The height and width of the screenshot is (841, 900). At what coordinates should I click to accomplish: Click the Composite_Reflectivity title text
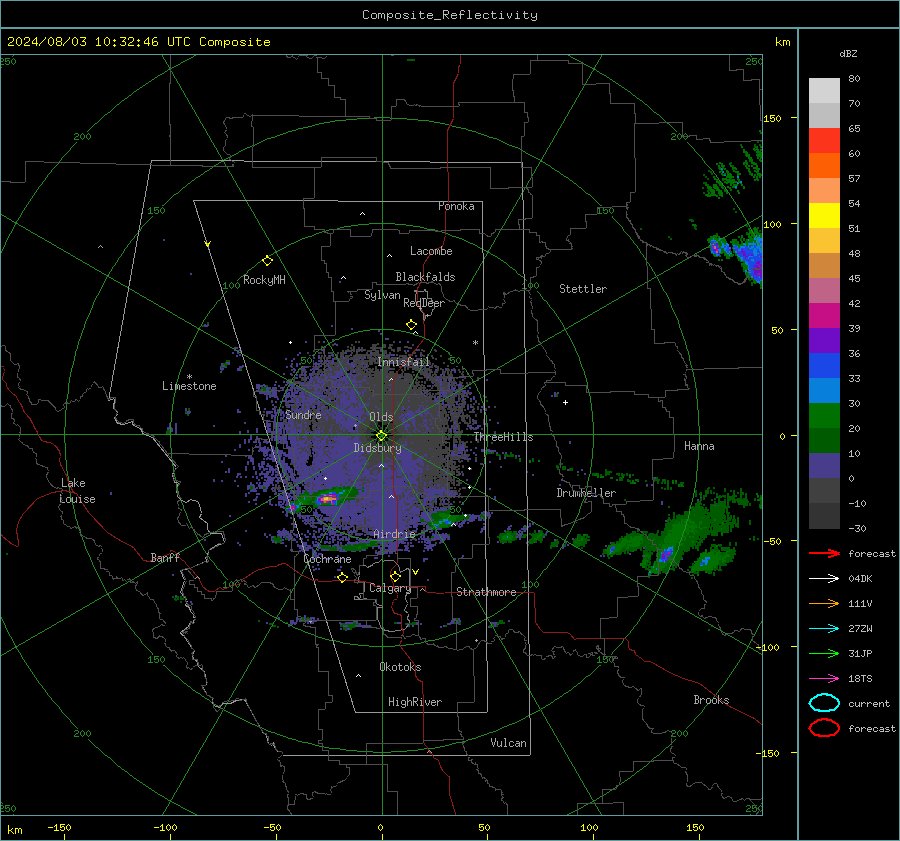[450, 15]
